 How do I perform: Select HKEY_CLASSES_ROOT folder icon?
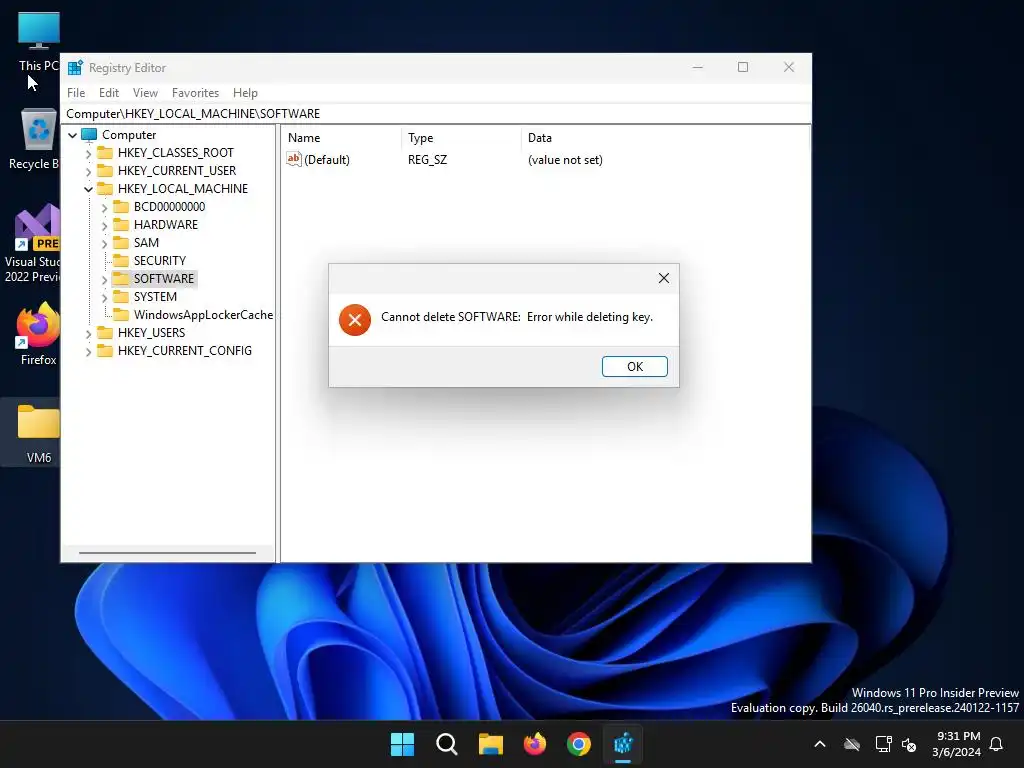click(104, 153)
